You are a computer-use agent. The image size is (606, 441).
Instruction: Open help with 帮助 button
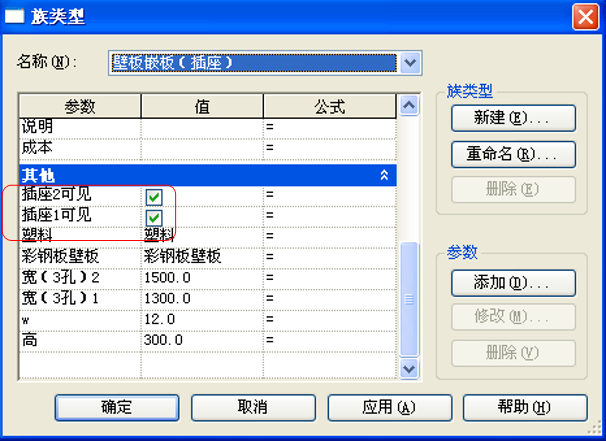(525, 407)
